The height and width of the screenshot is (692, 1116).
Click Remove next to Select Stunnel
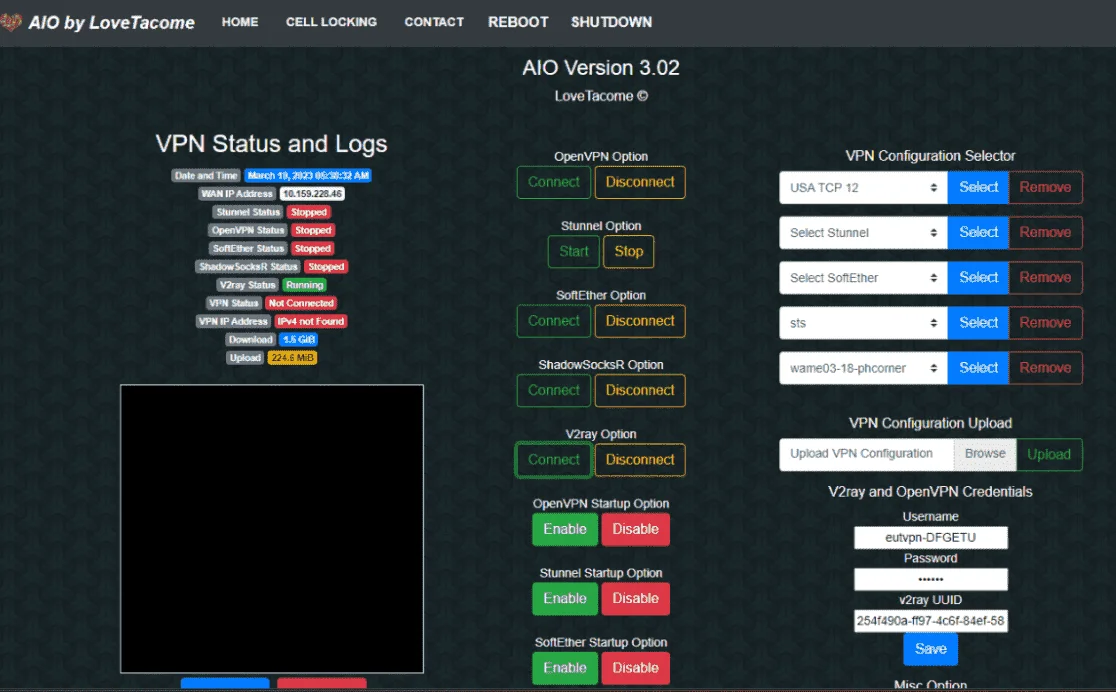1045,233
